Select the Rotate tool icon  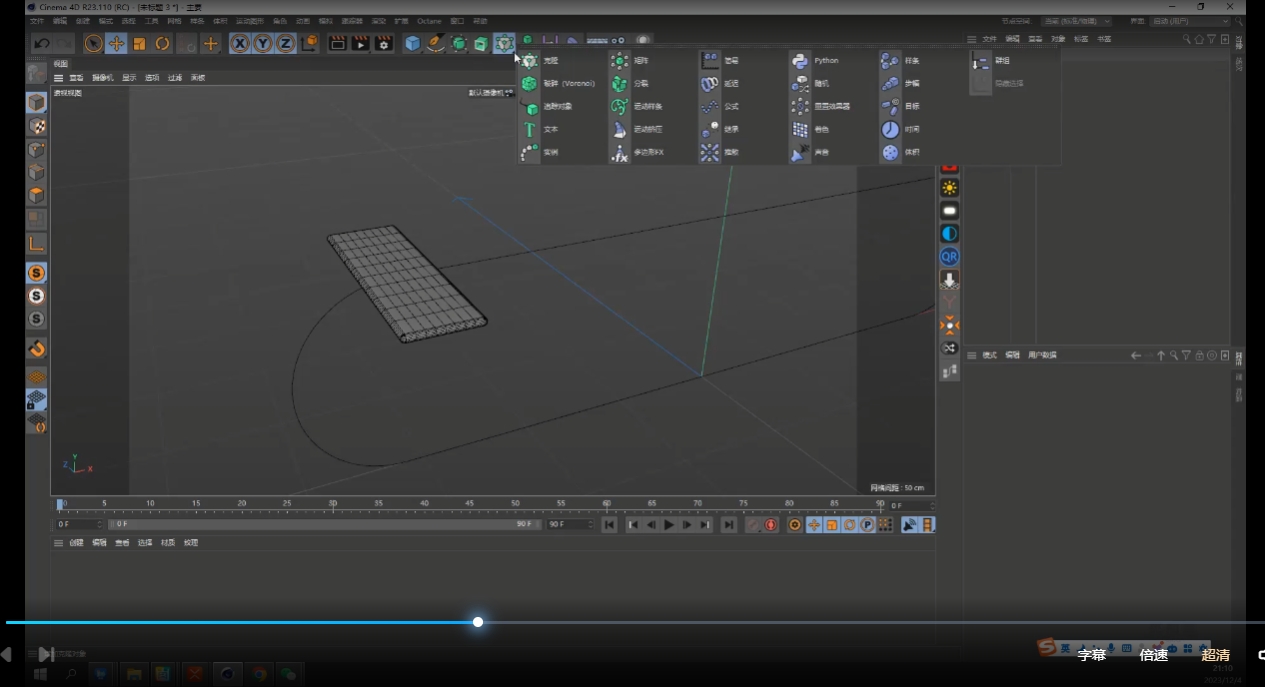(162, 43)
